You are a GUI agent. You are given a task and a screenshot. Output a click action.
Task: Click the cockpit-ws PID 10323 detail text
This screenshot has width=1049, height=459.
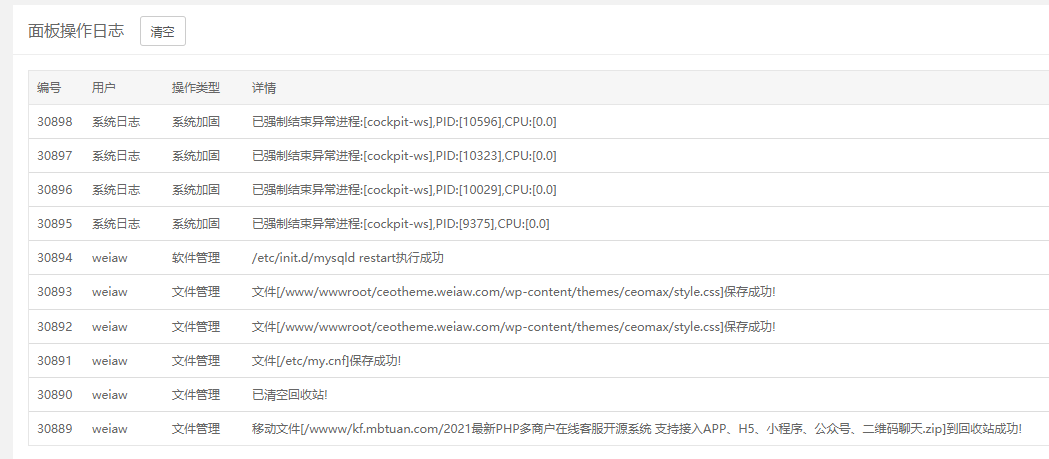pyautogui.click(x=404, y=156)
